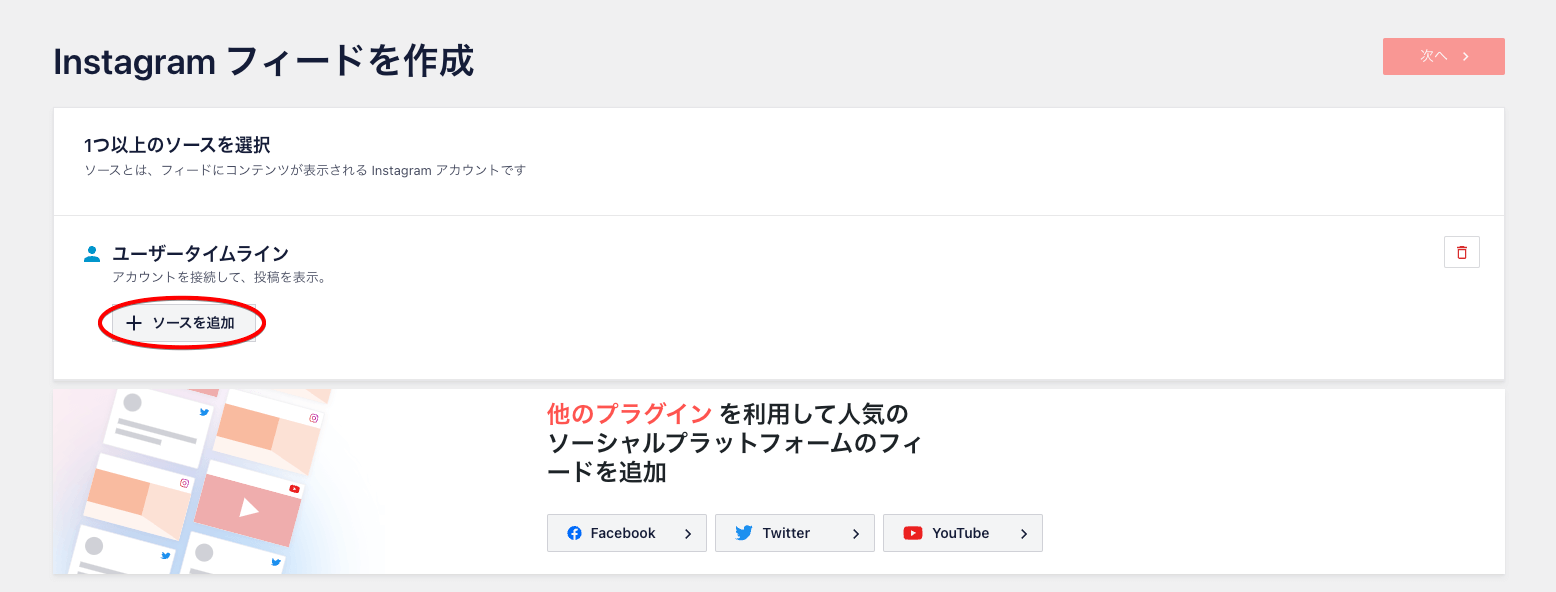Select the Twitter plugin button label

point(786,533)
